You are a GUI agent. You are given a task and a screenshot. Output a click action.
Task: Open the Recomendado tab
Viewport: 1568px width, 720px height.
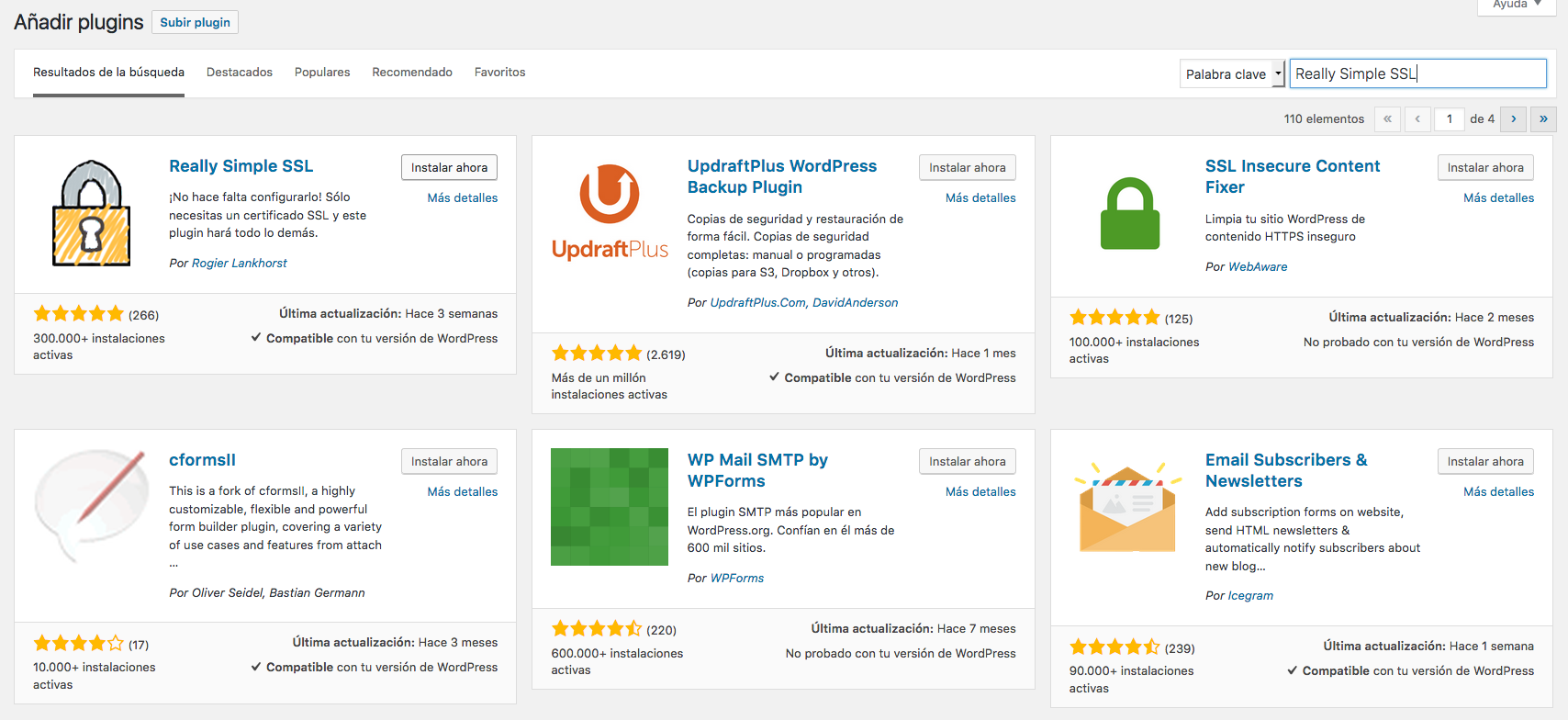pyautogui.click(x=412, y=72)
